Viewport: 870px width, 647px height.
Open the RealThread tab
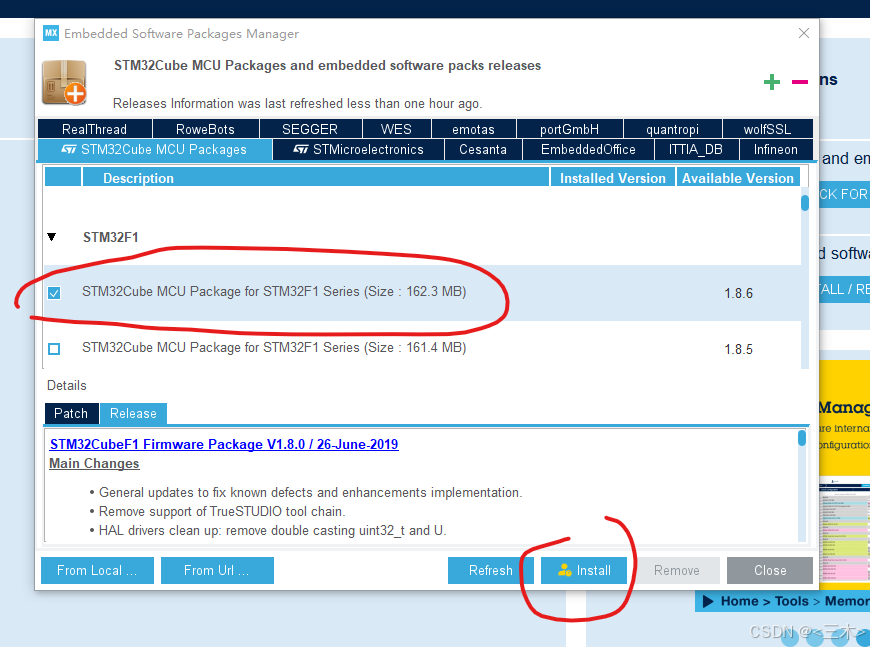(x=95, y=129)
